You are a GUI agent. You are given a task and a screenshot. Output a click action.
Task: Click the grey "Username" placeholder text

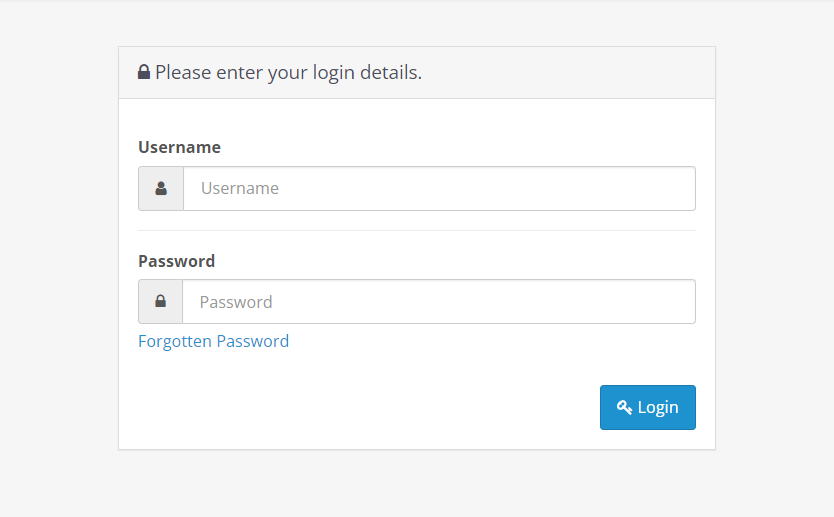coord(240,188)
